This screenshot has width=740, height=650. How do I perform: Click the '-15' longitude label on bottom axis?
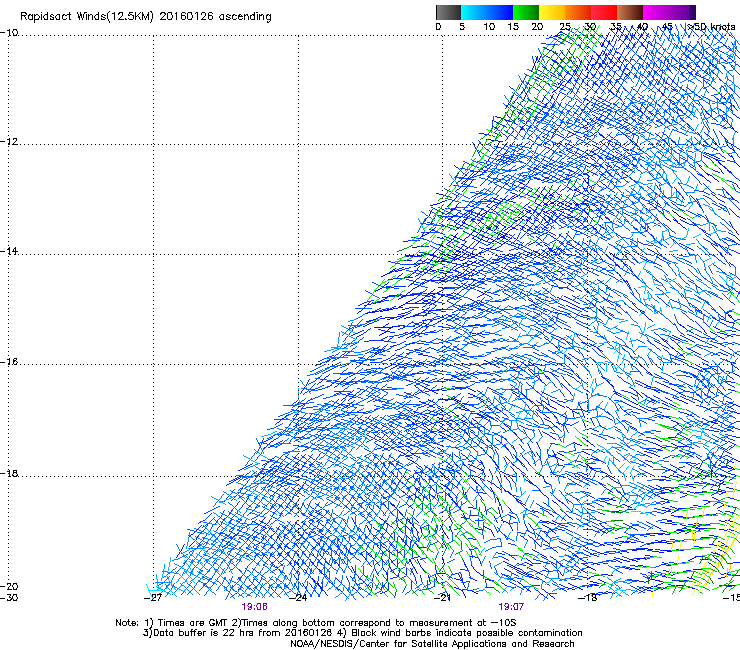pyautogui.click(x=731, y=598)
